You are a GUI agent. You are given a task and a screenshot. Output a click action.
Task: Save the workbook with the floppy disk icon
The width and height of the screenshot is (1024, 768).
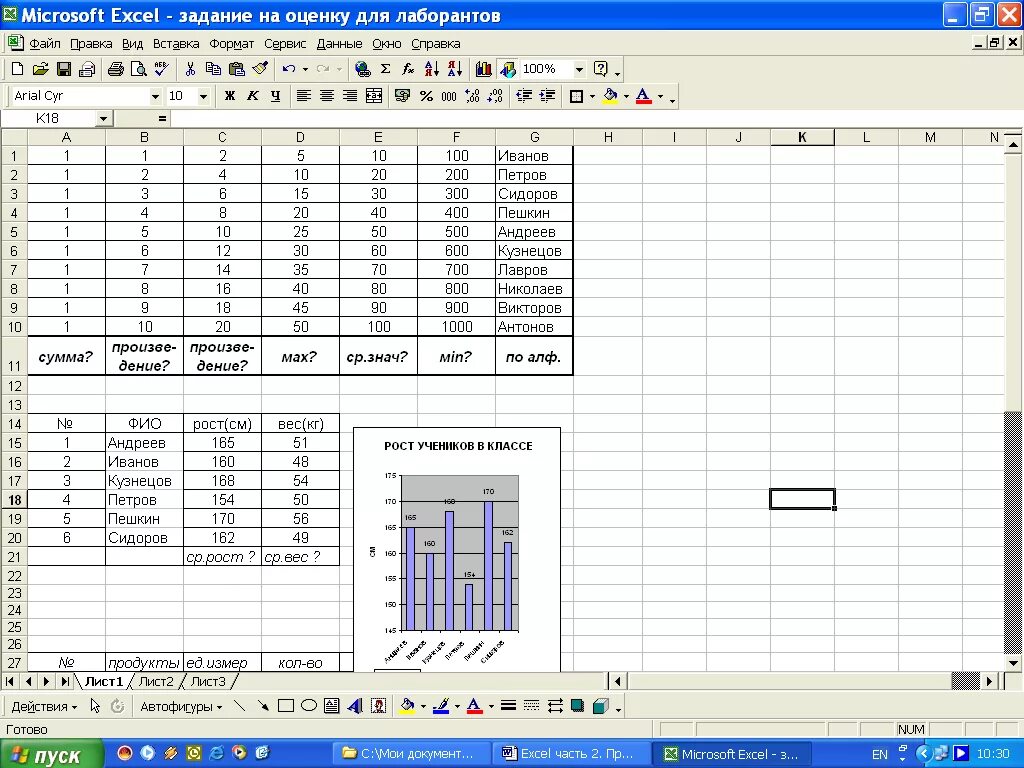64,69
